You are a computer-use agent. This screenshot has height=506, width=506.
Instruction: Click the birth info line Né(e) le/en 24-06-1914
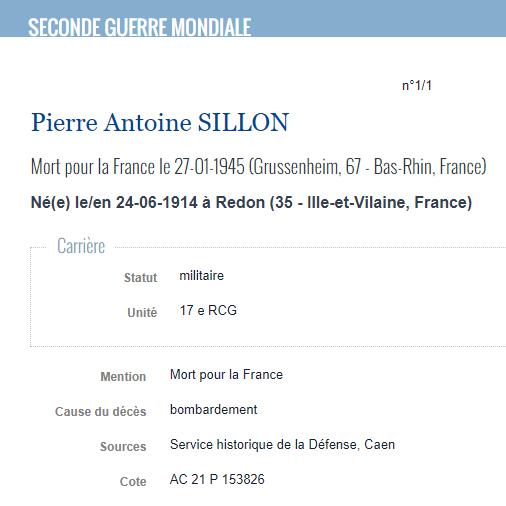coord(251,202)
